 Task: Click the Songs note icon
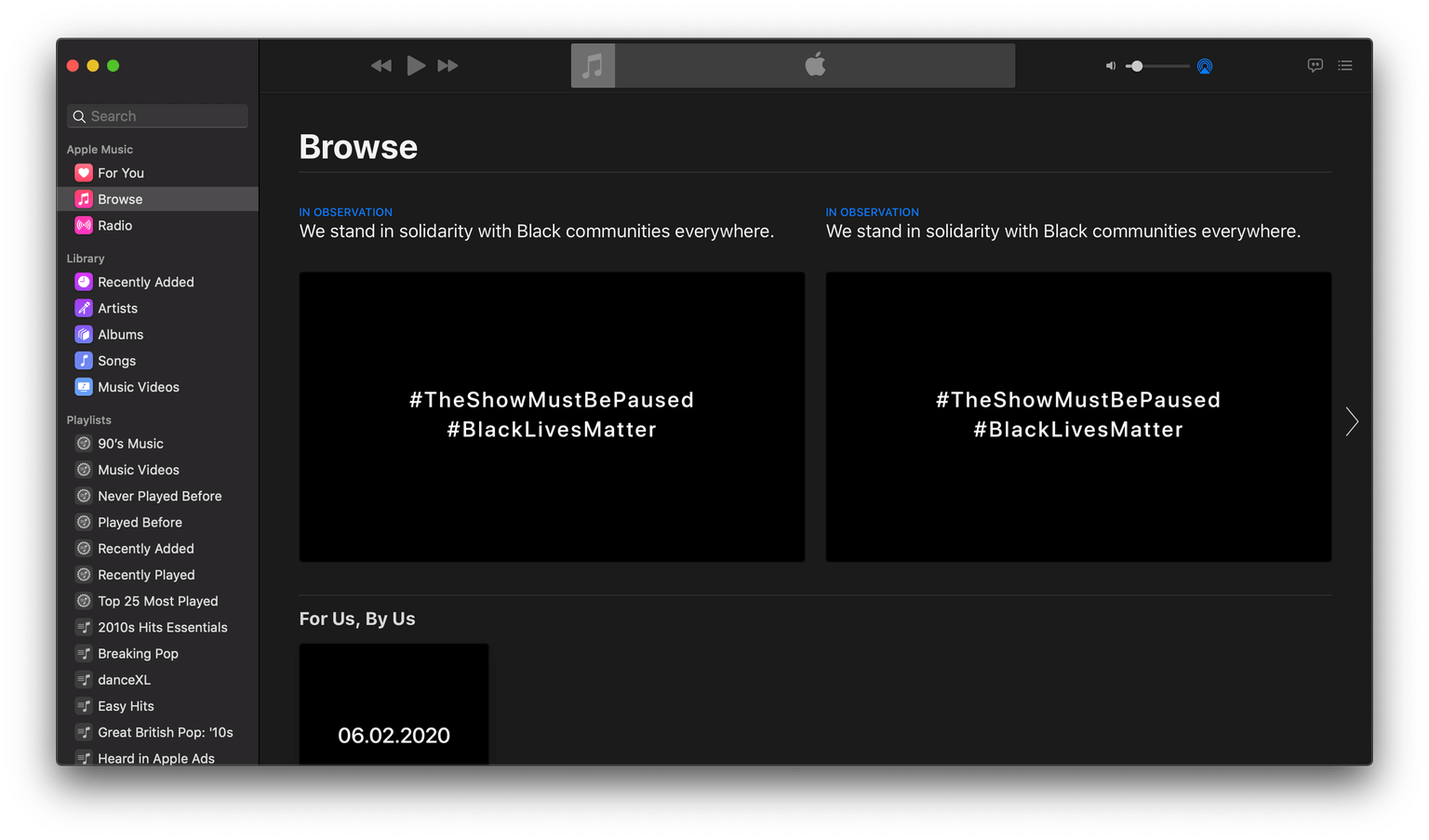pyautogui.click(x=84, y=360)
